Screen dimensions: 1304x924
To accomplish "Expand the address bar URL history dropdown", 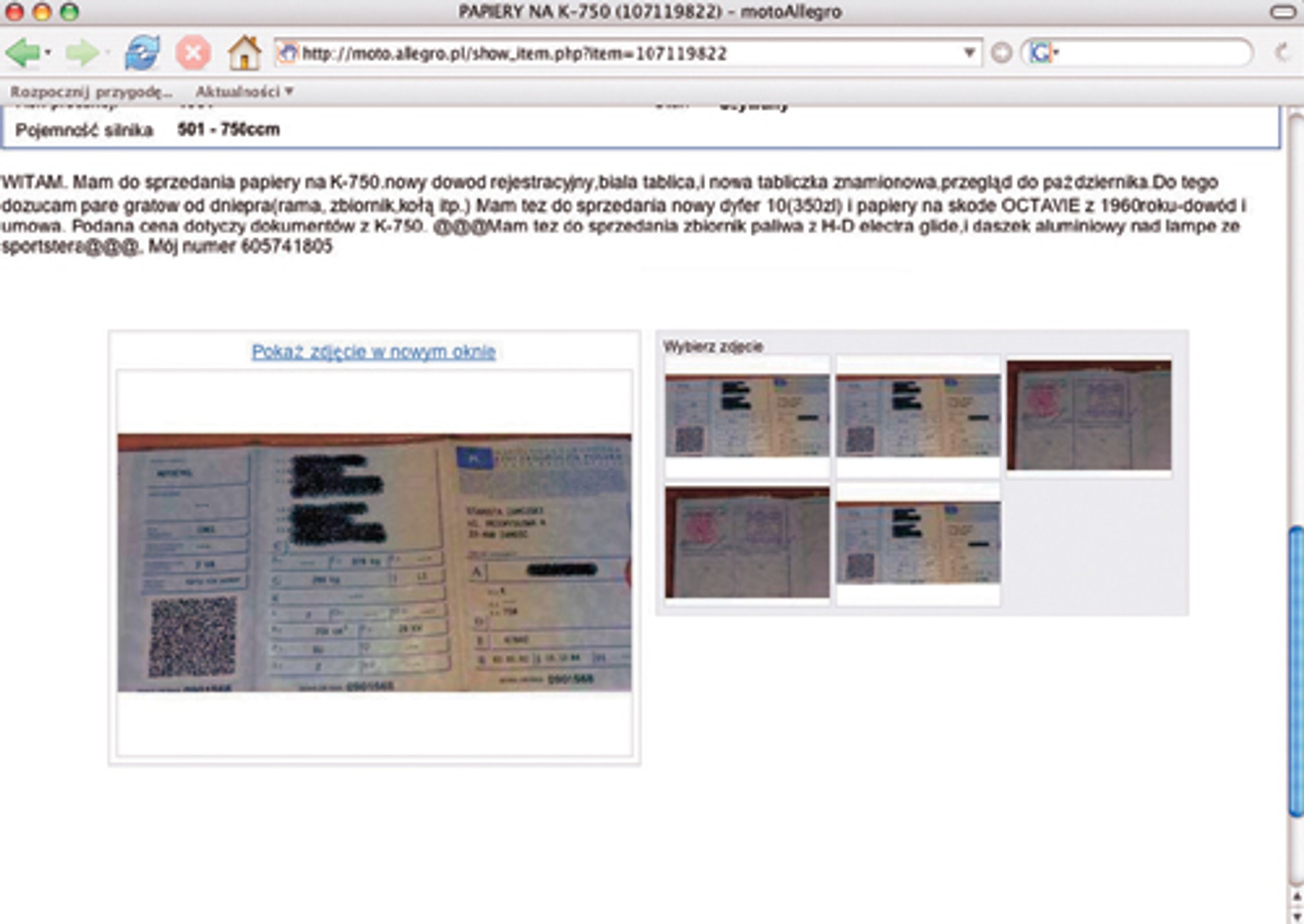I will pos(969,53).
